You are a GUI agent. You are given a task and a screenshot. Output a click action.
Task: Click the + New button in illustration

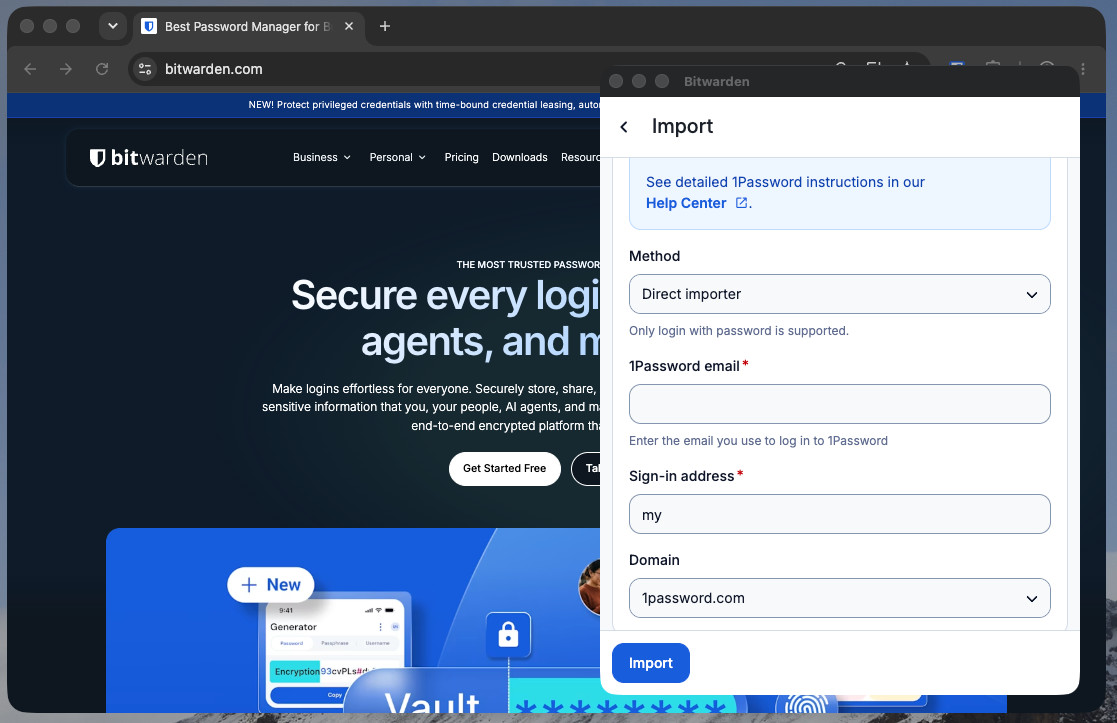tap(271, 585)
